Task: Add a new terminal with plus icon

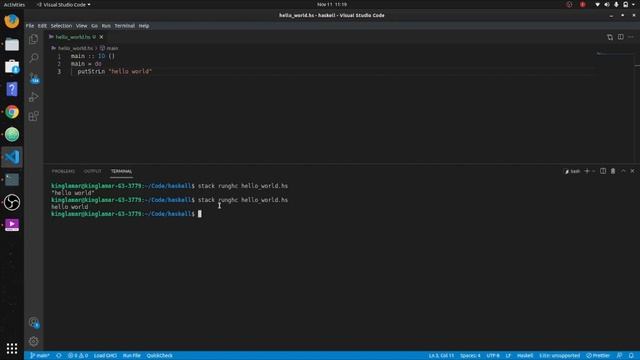Action: coord(587,171)
